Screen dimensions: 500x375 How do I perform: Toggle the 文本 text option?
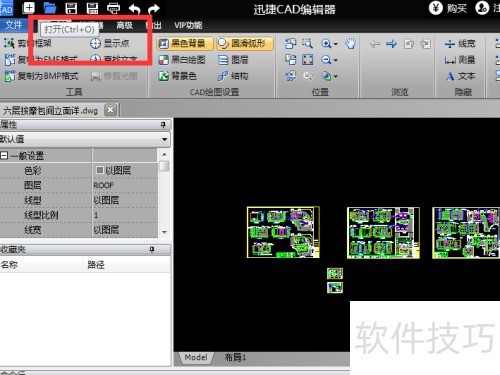pos(460,76)
